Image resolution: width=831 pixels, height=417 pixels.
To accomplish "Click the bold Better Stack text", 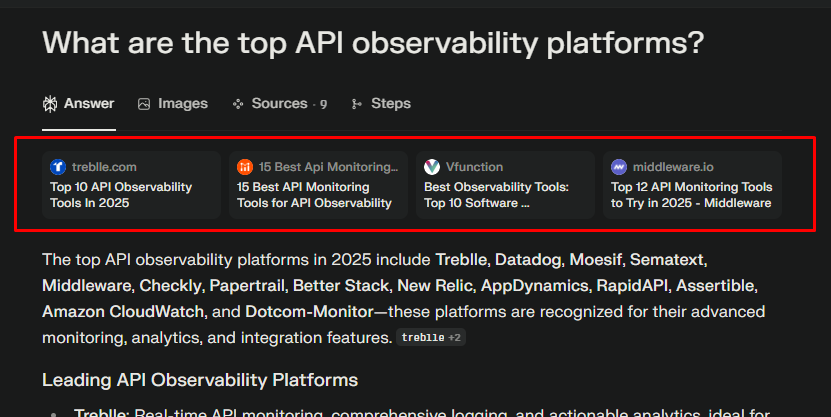I will (341, 286).
